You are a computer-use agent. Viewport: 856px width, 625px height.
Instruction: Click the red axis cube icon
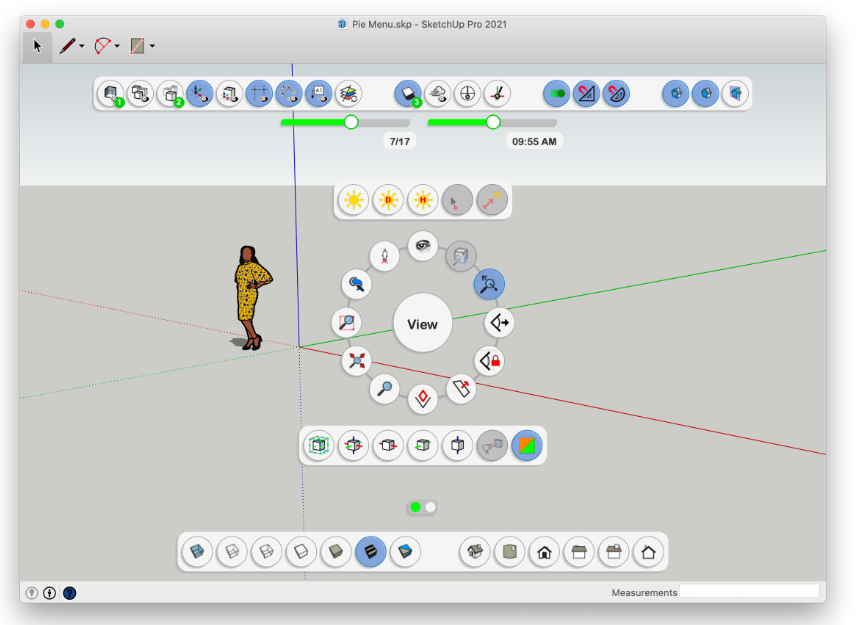click(388, 445)
